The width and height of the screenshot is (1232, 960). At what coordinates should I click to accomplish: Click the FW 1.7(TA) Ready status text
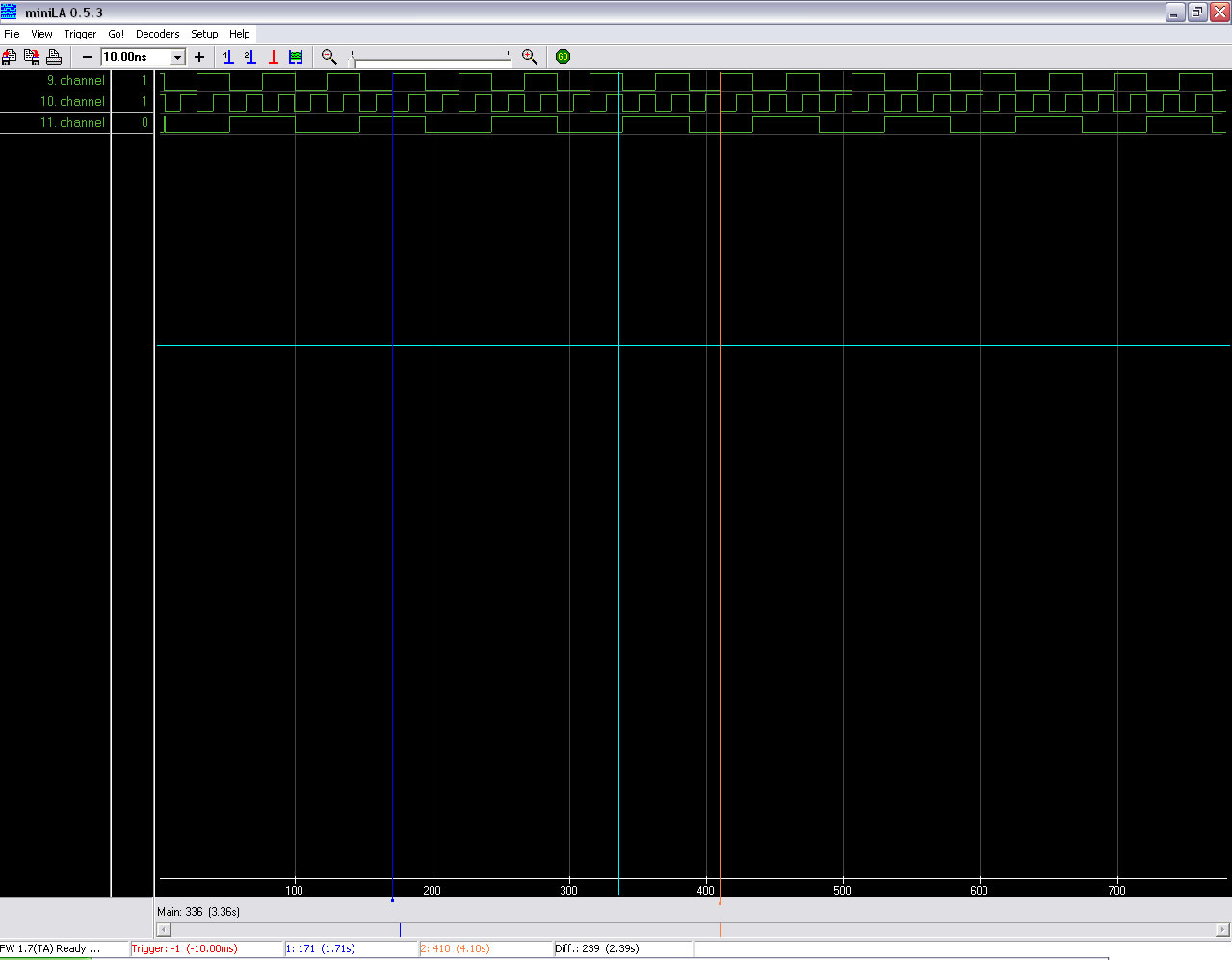(x=50, y=948)
